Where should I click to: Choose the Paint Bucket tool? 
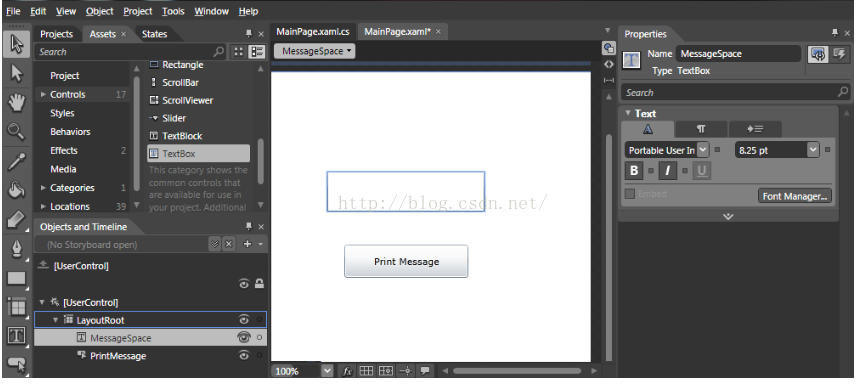(x=17, y=190)
